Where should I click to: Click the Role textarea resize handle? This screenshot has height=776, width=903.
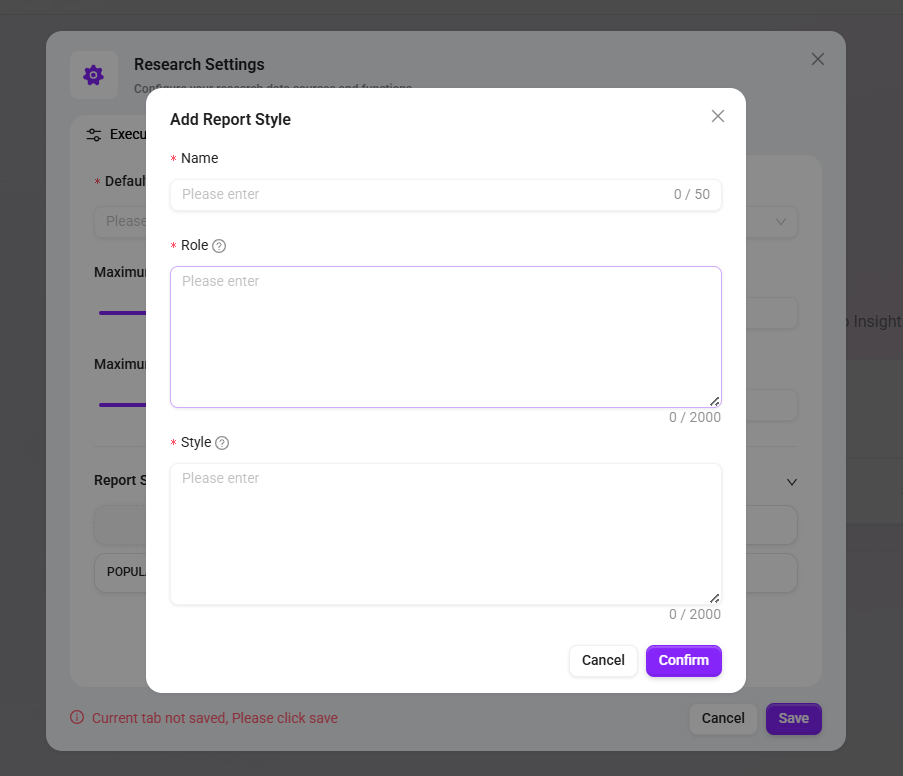pos(715,401)
